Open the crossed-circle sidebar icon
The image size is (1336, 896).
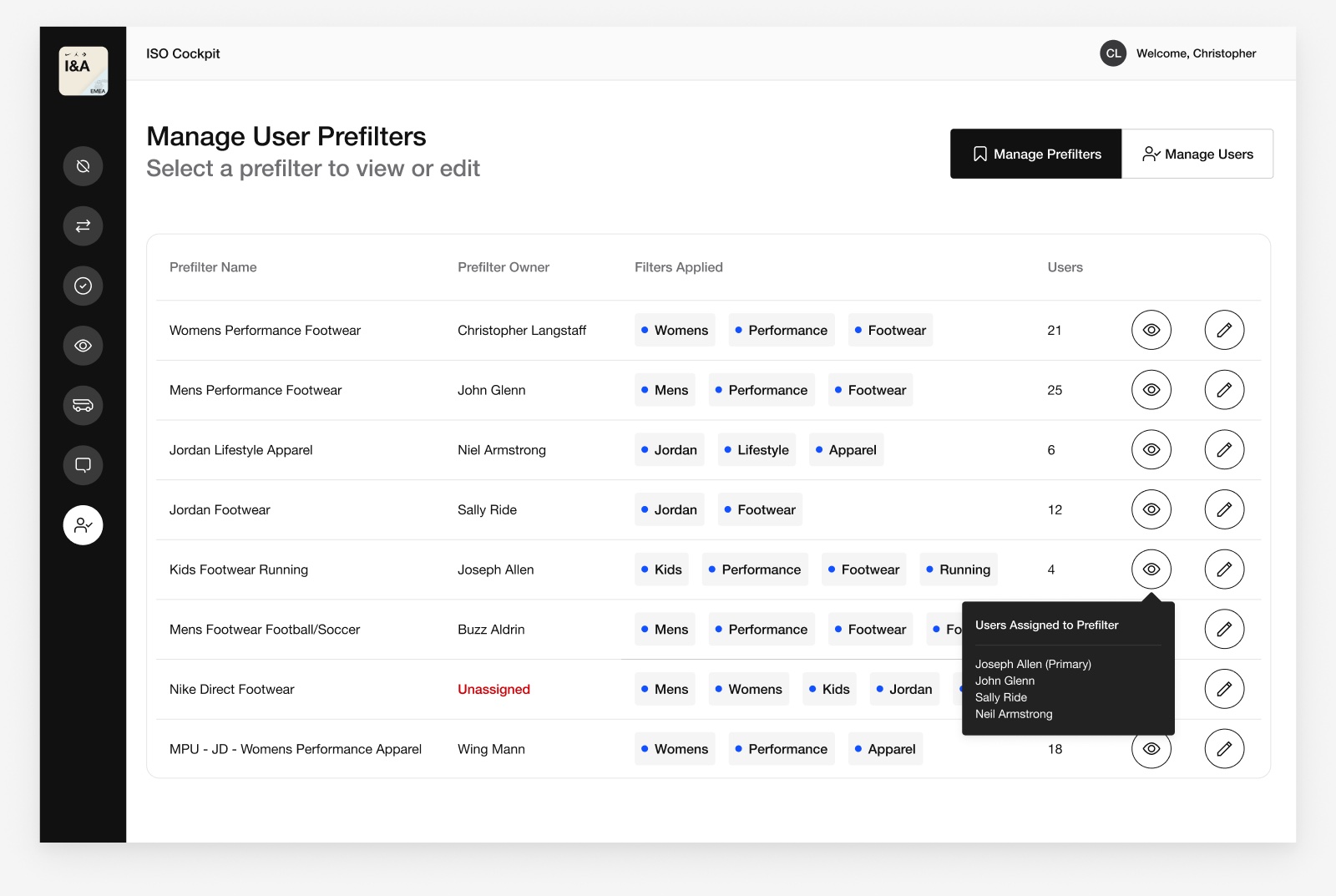click(83, 166)
